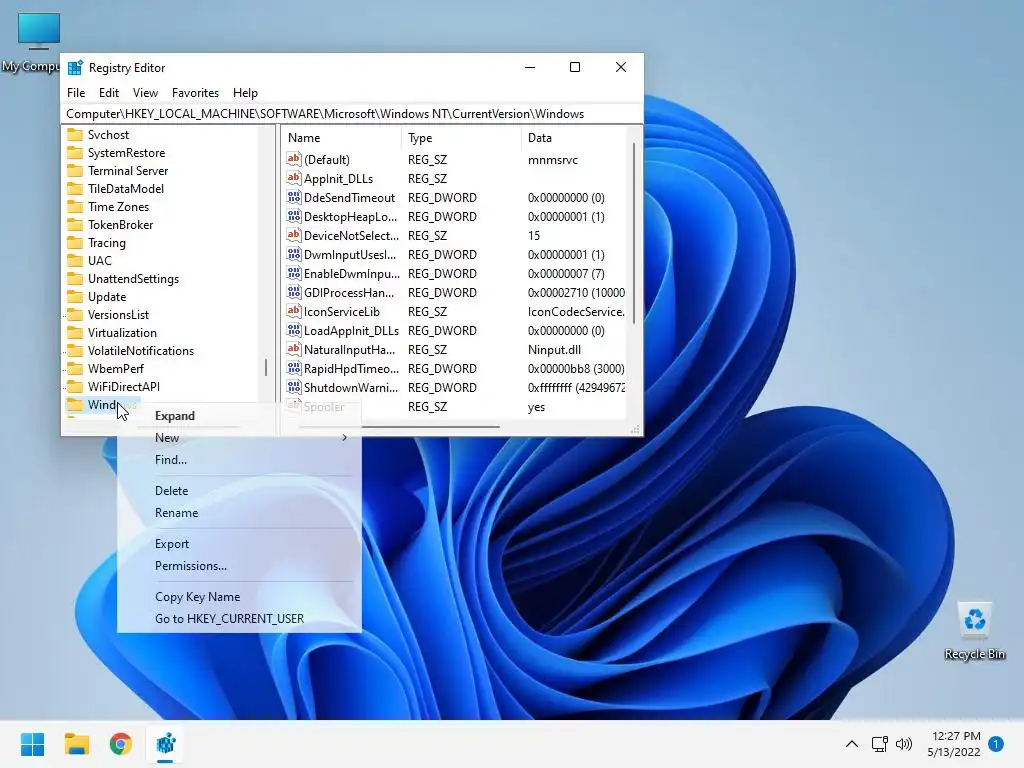Select the Time Zones key

[x=118, y=206]
